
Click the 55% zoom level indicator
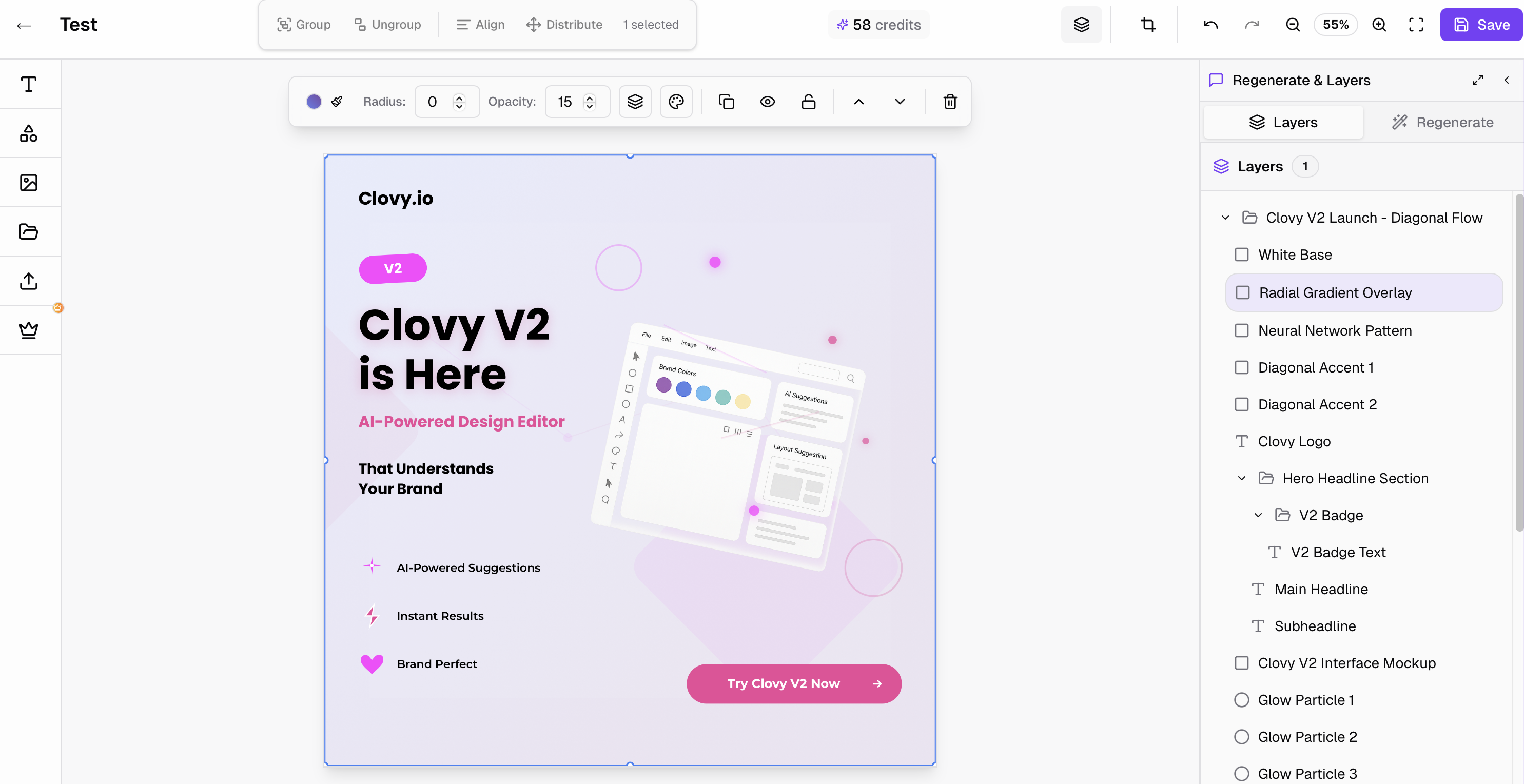click(1335, 24)
